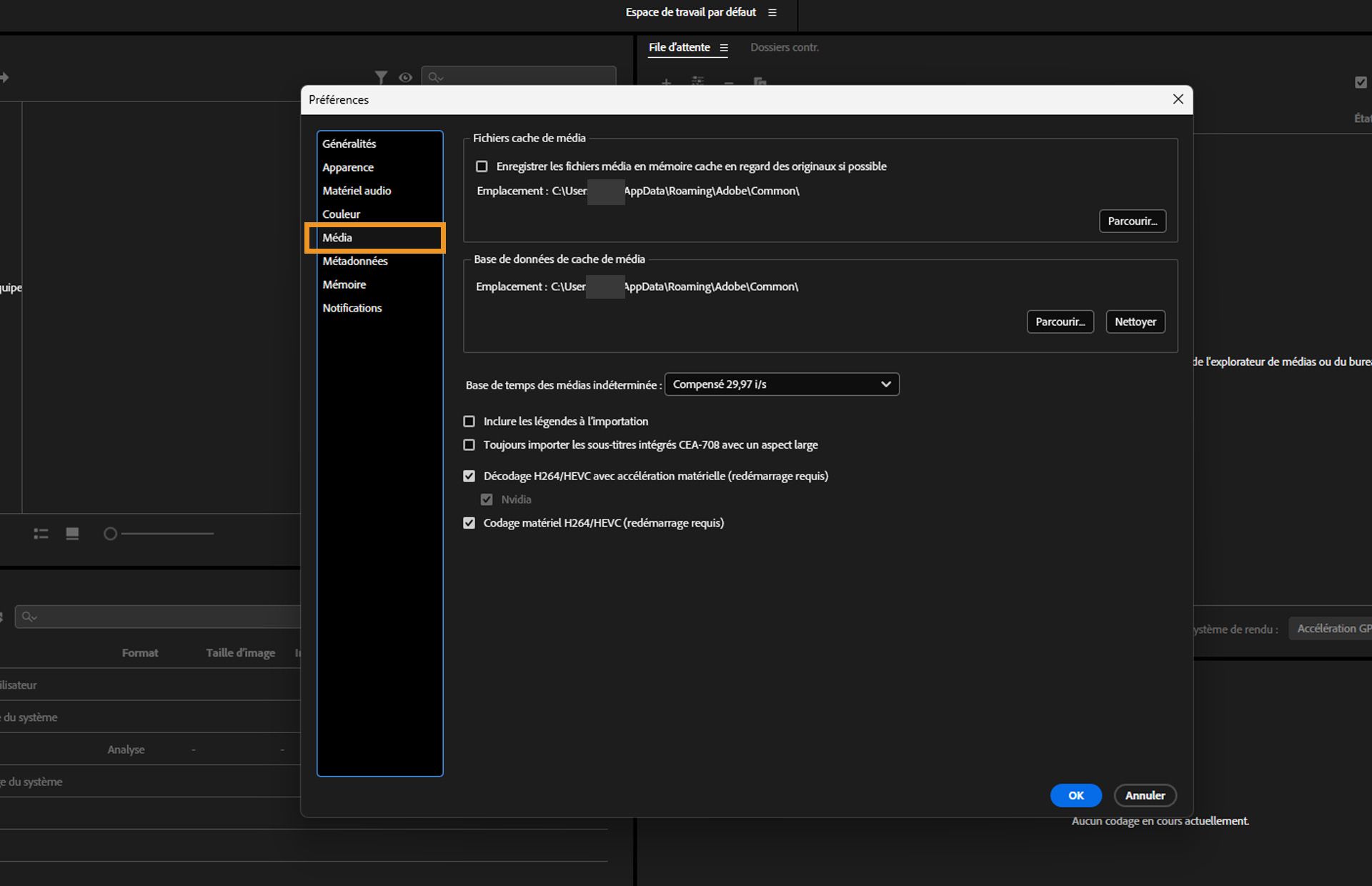Click the thumbnail zoom slider handle
This screenshot has height=886, width=1372.
110,534
